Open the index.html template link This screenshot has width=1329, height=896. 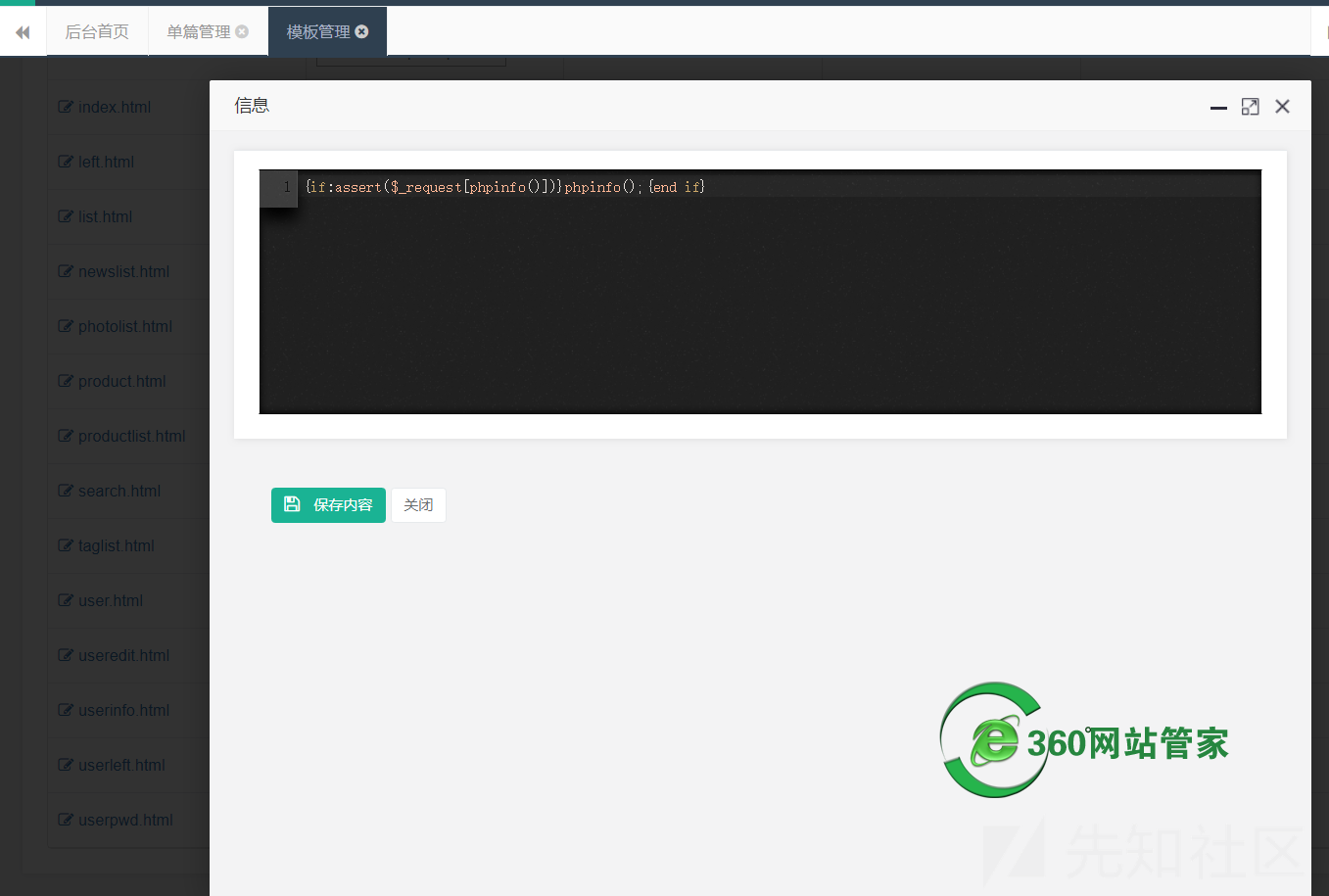click(115, 107)
